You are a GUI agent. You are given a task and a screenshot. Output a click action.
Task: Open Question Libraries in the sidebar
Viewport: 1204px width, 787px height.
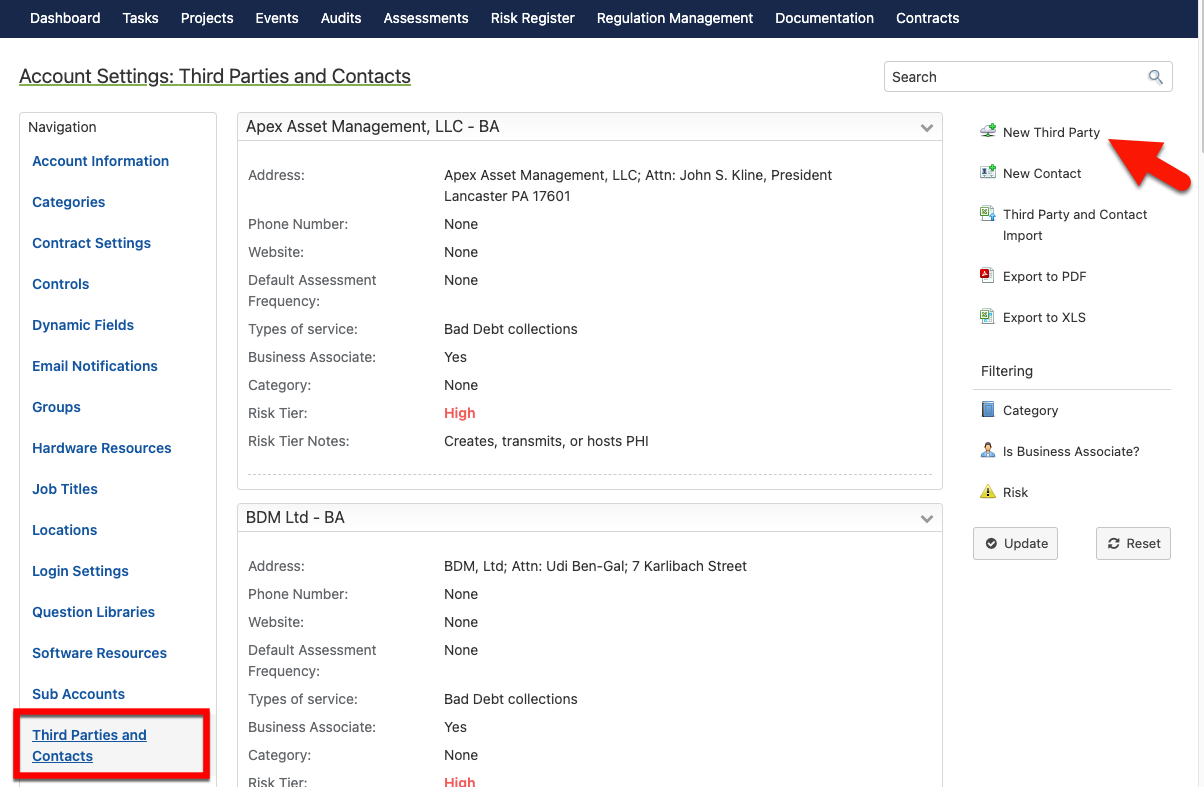[93, 612]
